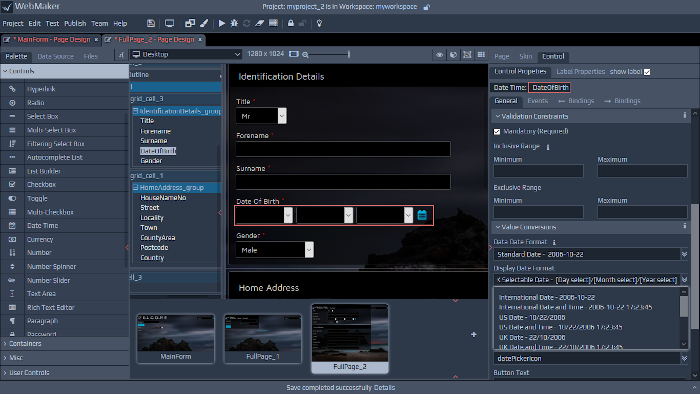700x394 pixels.
Task: Open the Display Date Format dropdown
Action: point(684,280)
